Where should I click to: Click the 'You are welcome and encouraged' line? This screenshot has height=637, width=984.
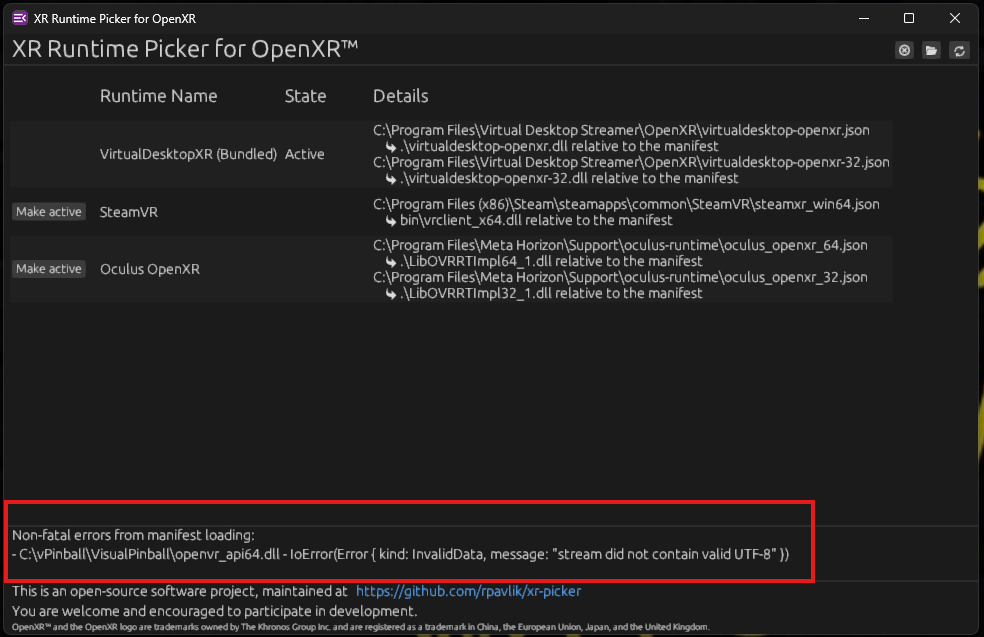point(215,611)
